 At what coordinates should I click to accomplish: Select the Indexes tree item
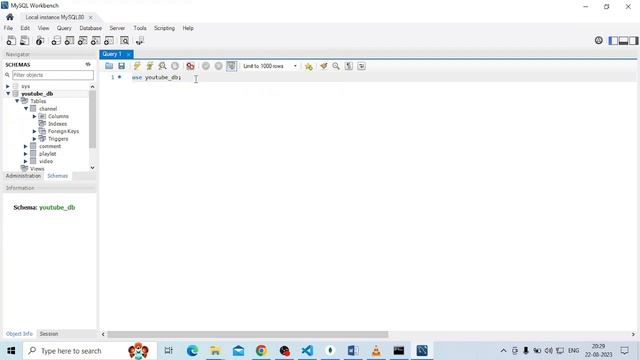(x=57, y=124)
